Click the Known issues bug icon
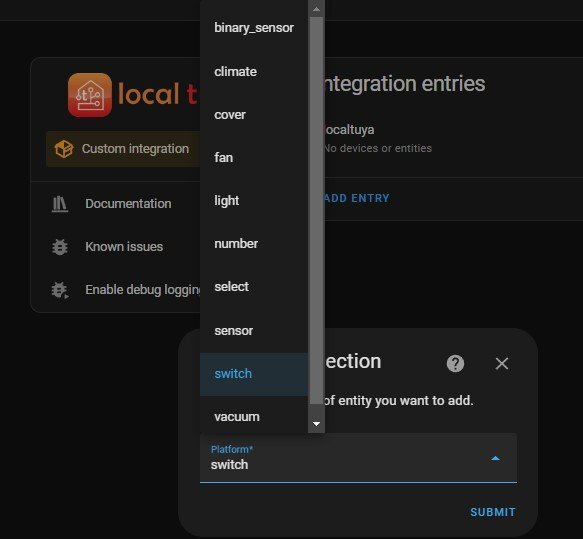This screenshot has height=539, width=583. 59,247
